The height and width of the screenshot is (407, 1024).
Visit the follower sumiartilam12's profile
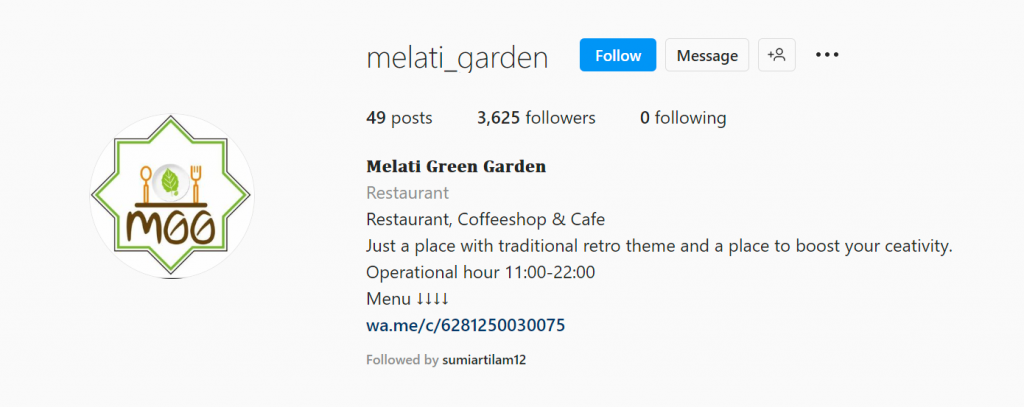click(x=484, y=360)
